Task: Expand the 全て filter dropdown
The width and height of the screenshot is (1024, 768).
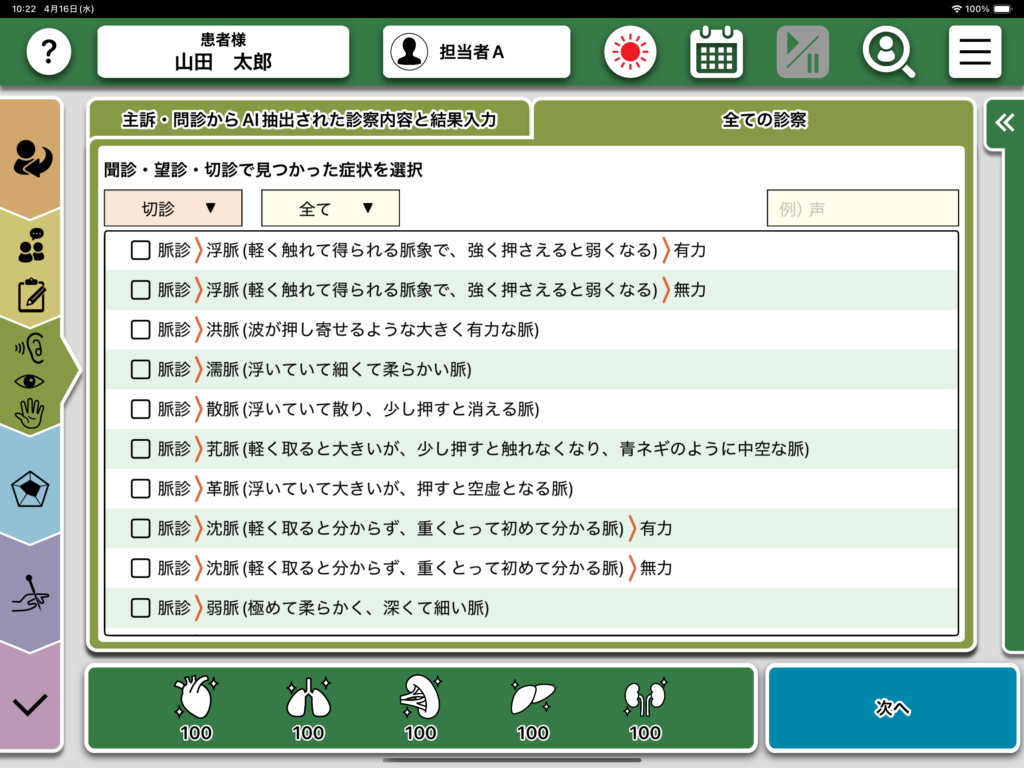Action: coord(330,208)
